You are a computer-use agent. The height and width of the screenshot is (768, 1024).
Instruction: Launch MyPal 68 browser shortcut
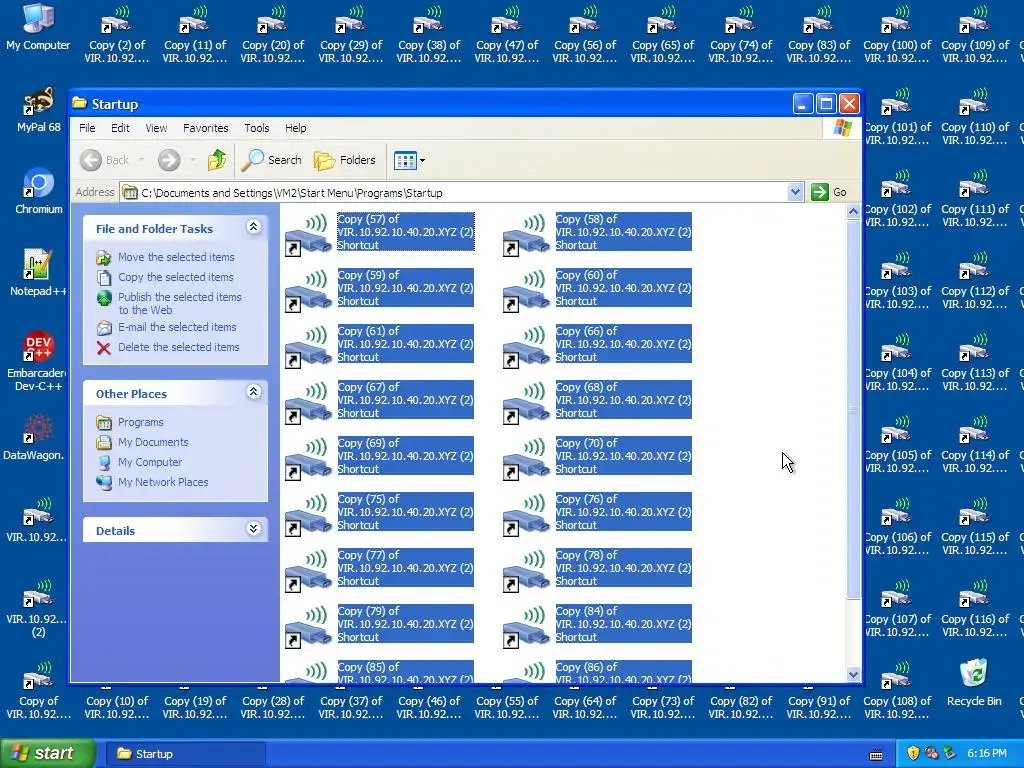click(x=38, y=108)
